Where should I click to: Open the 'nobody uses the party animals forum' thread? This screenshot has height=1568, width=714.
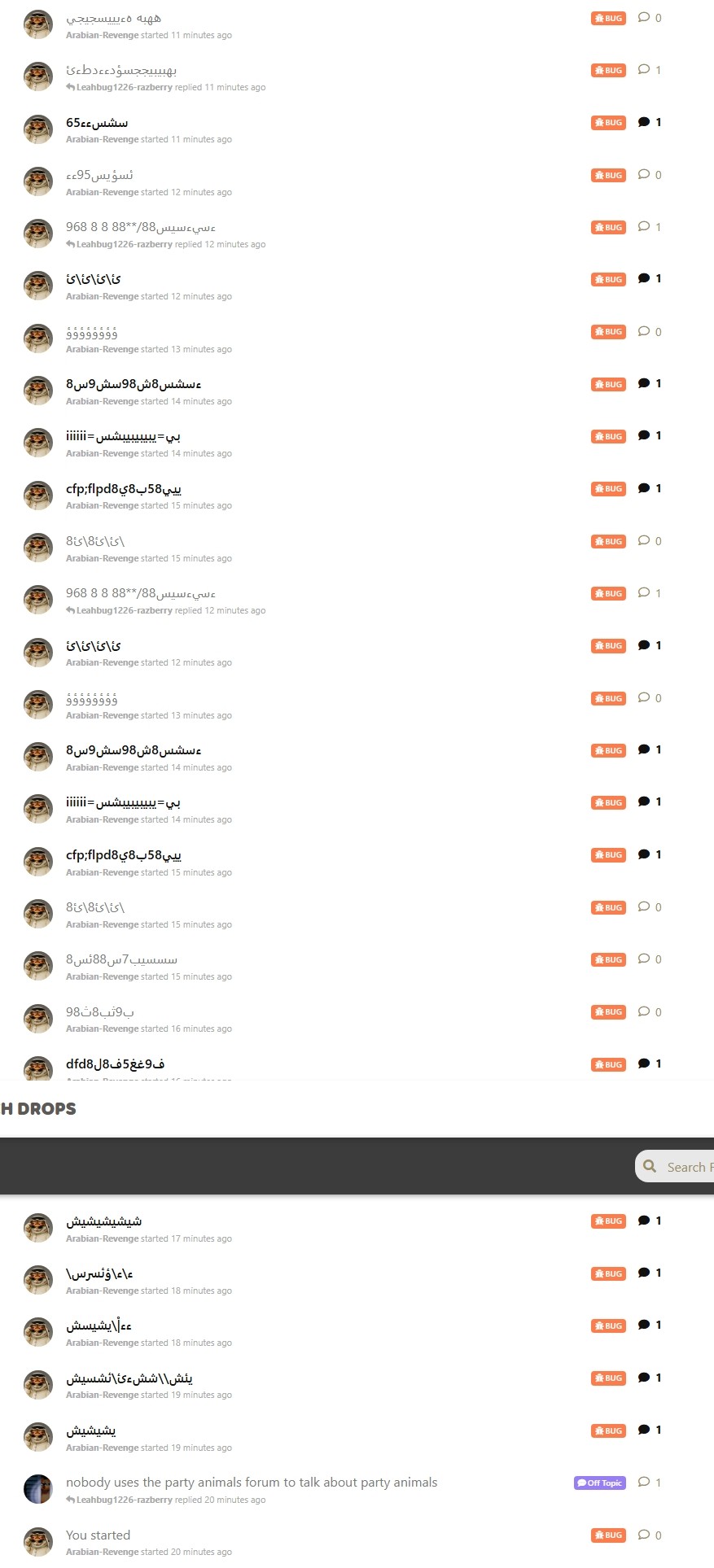(x=252, y=1482)
